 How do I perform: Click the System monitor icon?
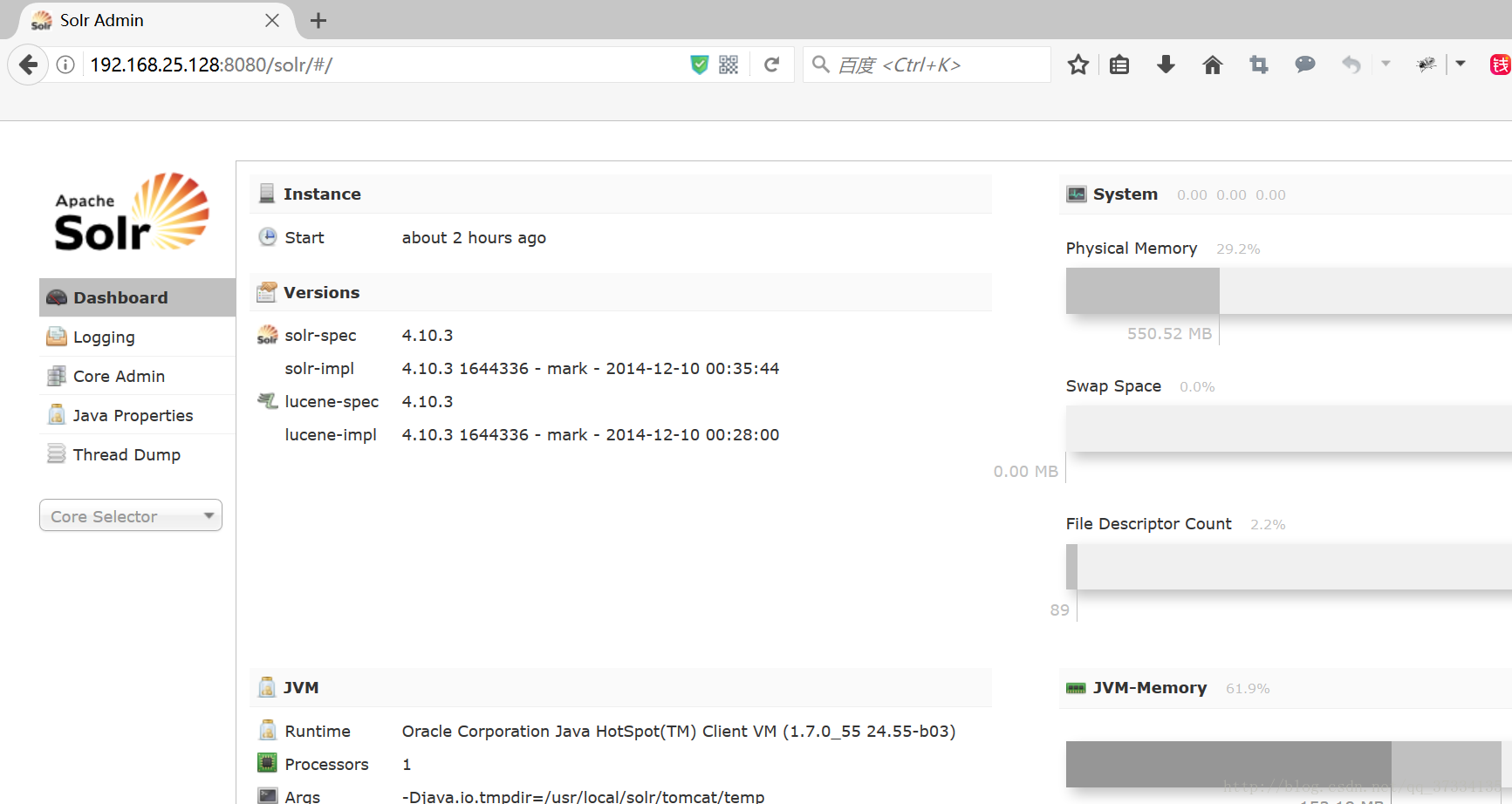point(1077,194)
